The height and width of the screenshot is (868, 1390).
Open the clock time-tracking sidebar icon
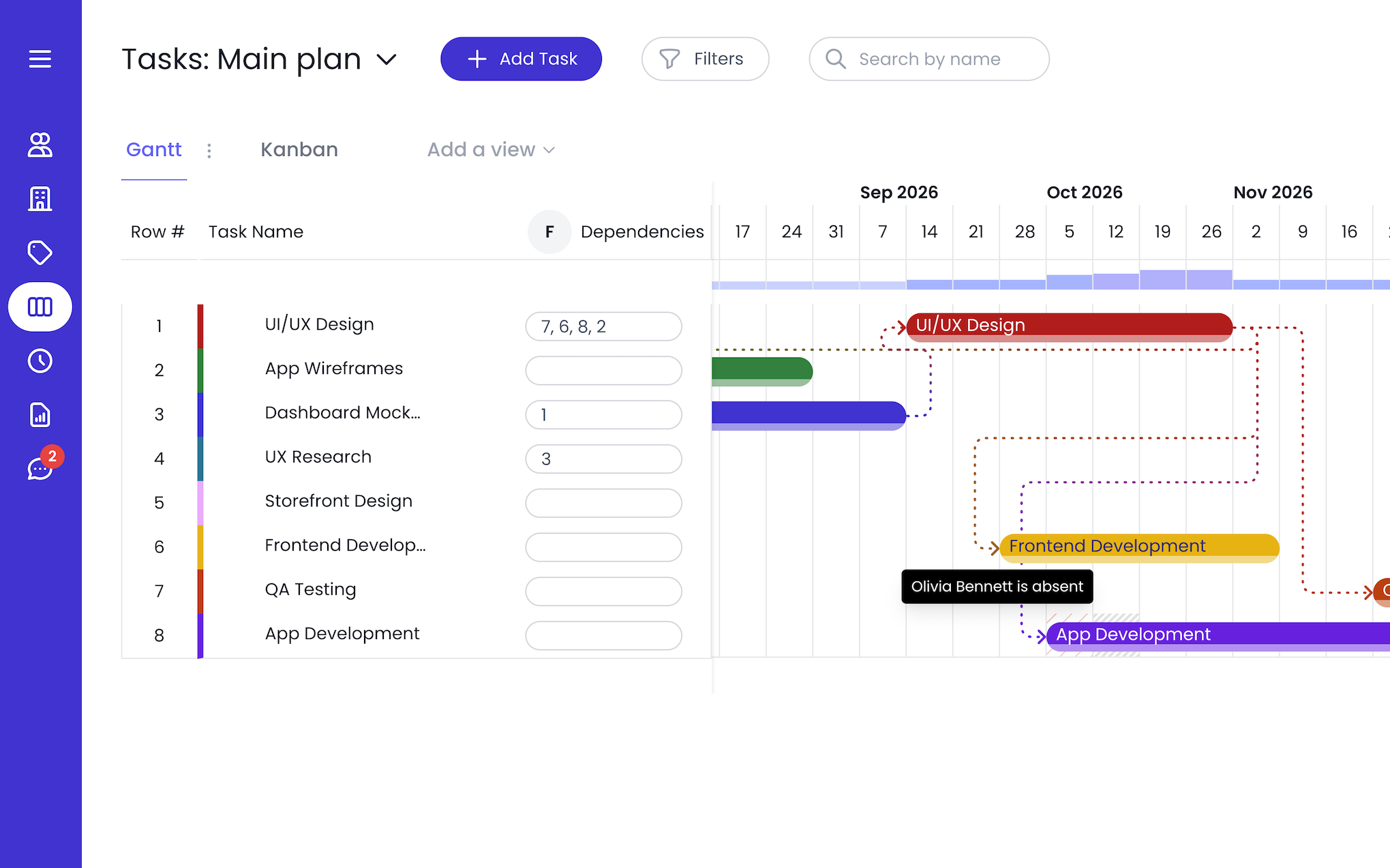point(40,360)
